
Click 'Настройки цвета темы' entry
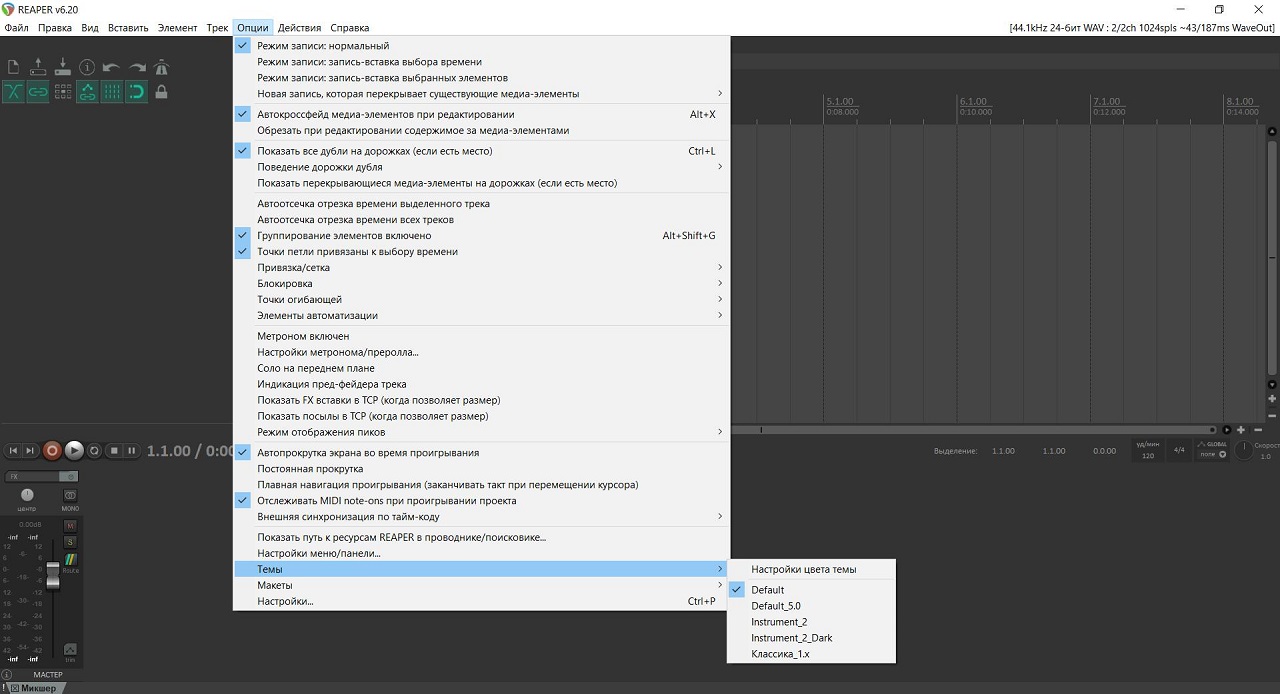[803, 569]
